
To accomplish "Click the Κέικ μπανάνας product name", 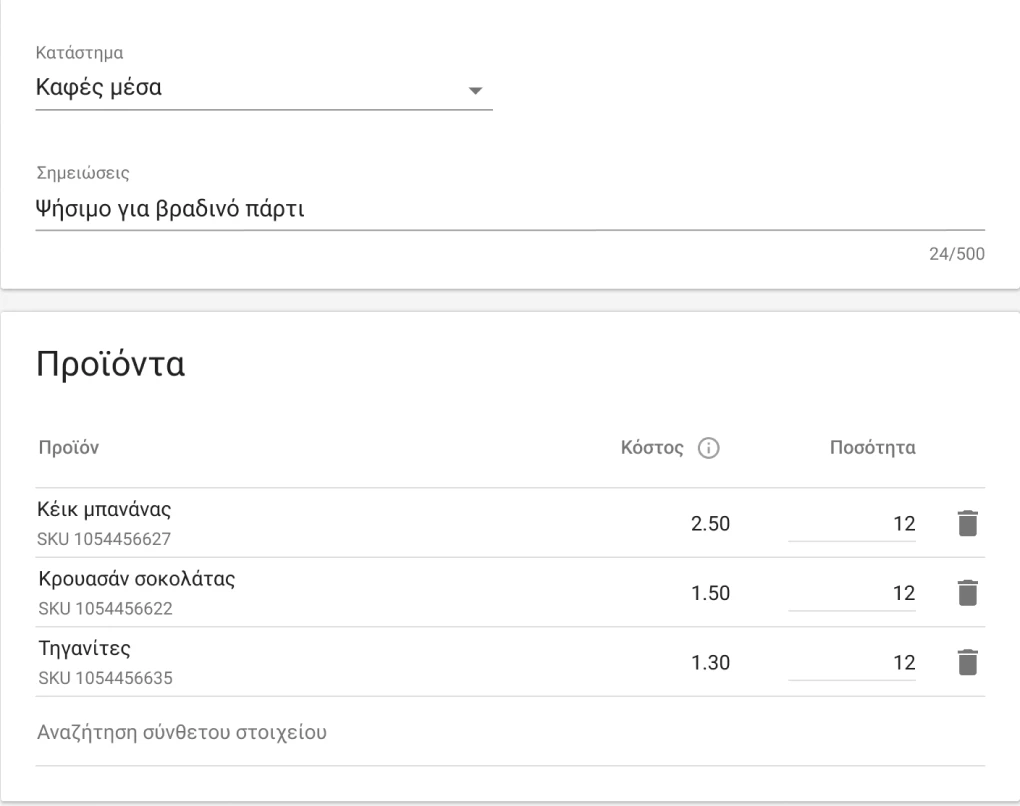I will click(x=106, y=510).
